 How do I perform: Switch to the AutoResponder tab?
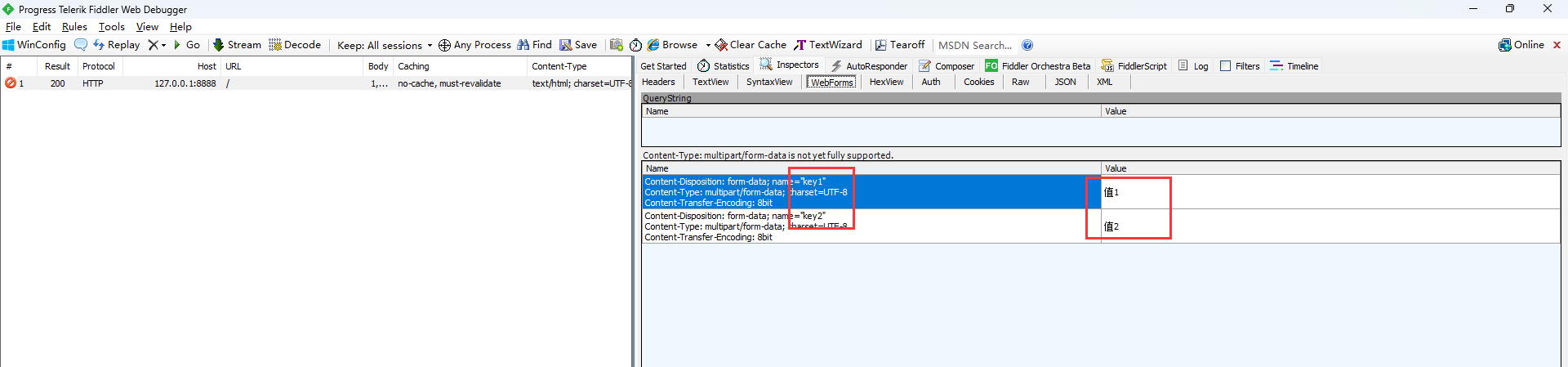(869, 66)
